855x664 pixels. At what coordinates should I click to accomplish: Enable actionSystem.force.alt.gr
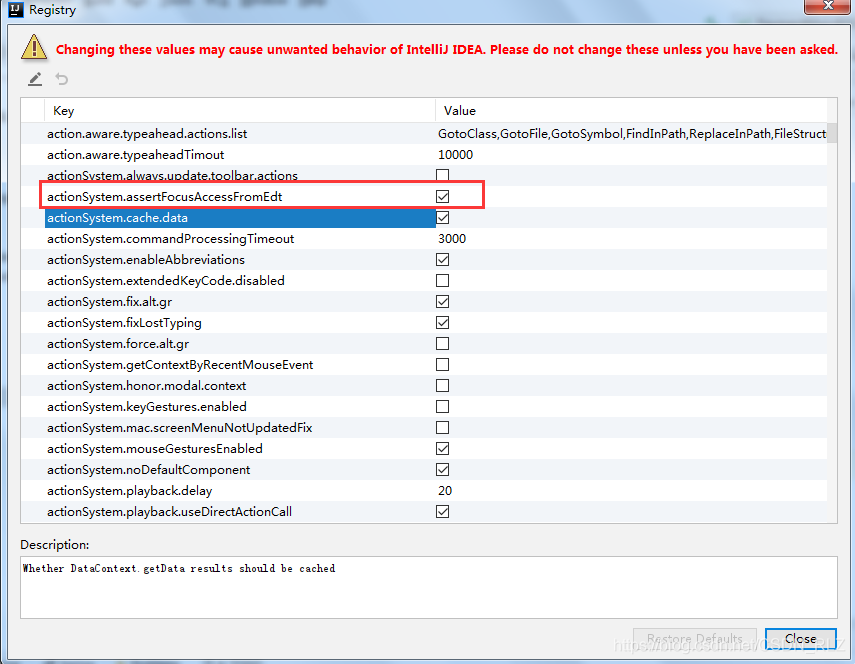[442, 343]
